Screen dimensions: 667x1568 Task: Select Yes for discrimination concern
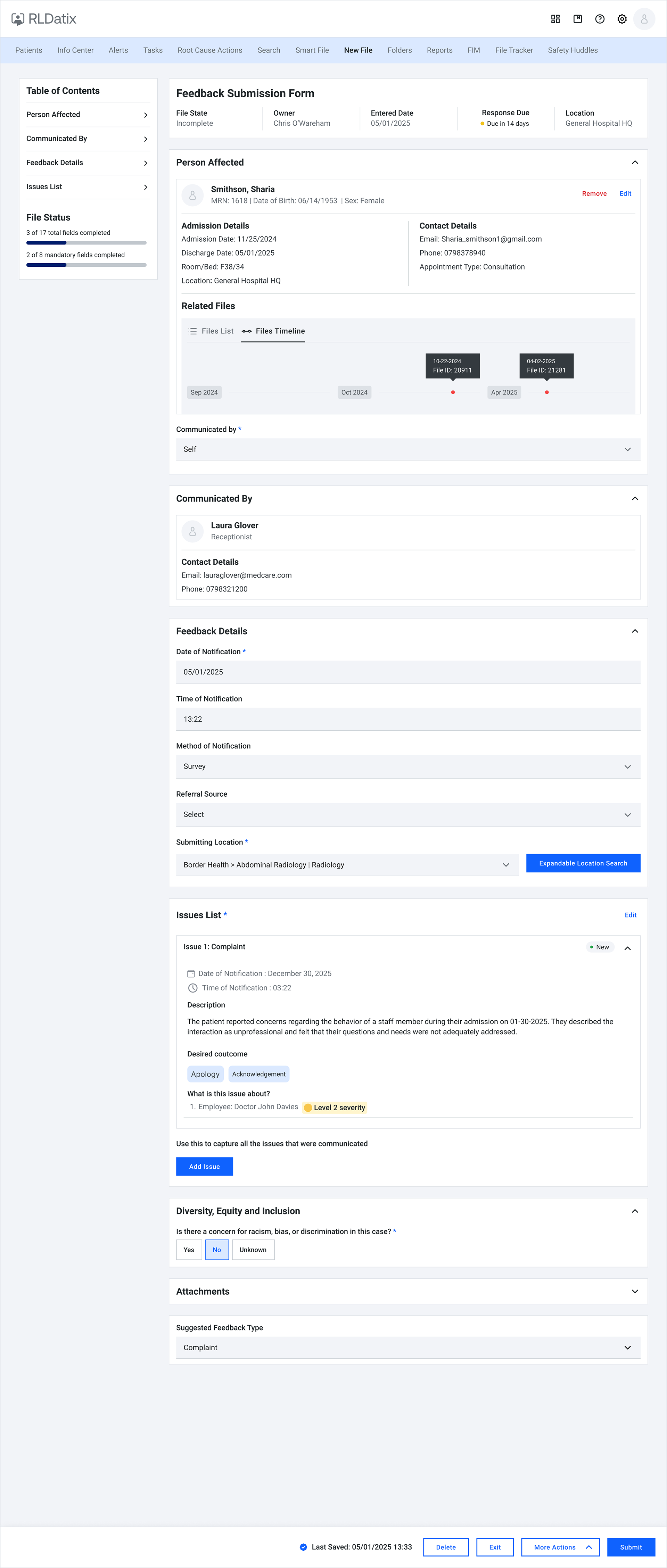pyautogui.click(x=189, y=1250)
